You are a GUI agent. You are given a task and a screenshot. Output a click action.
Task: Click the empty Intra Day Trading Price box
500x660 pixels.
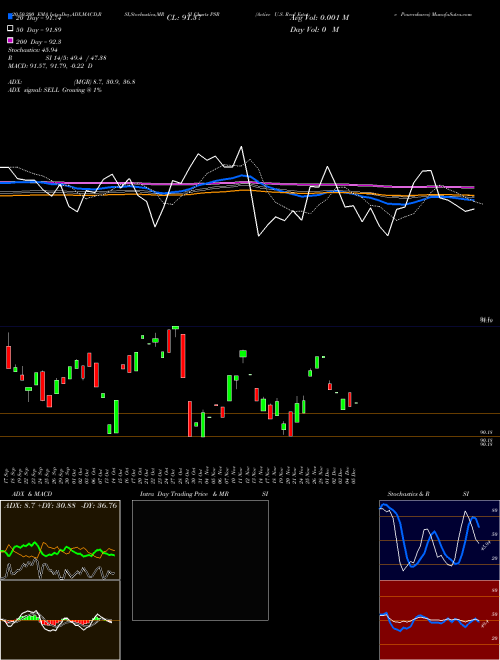click(200, 560)
